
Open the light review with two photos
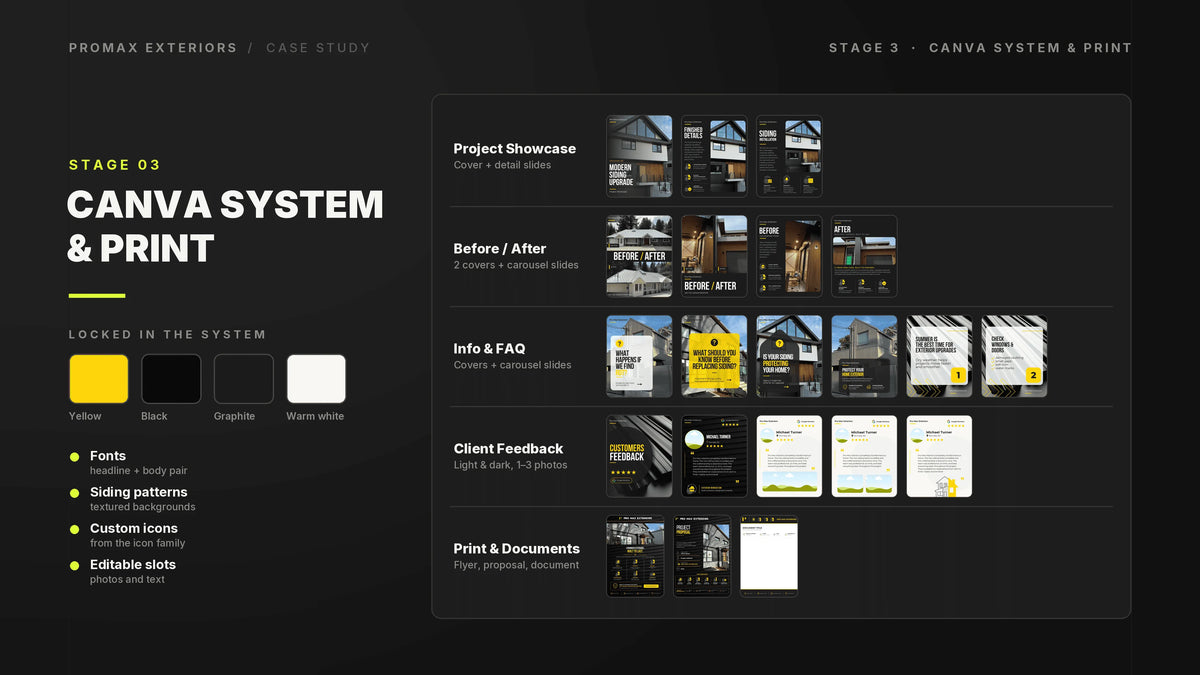(x=864, y=456)
